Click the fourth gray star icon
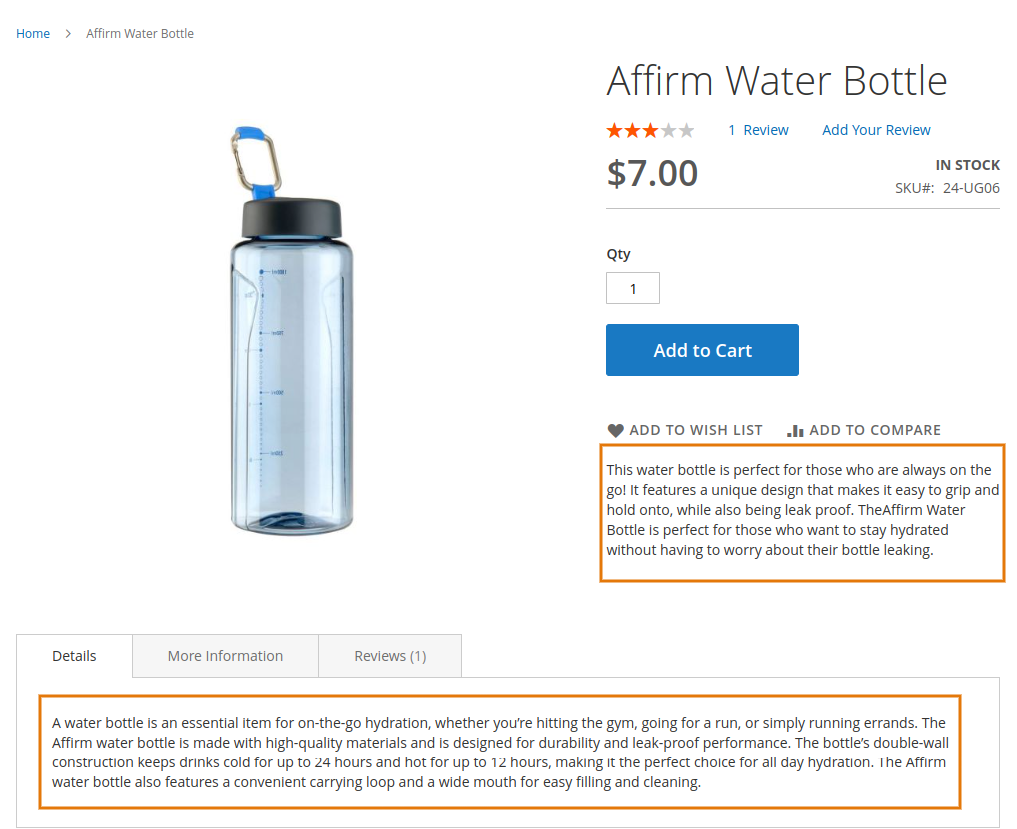This screenshot has height=829, width=1017. click(x=668, y=129)
